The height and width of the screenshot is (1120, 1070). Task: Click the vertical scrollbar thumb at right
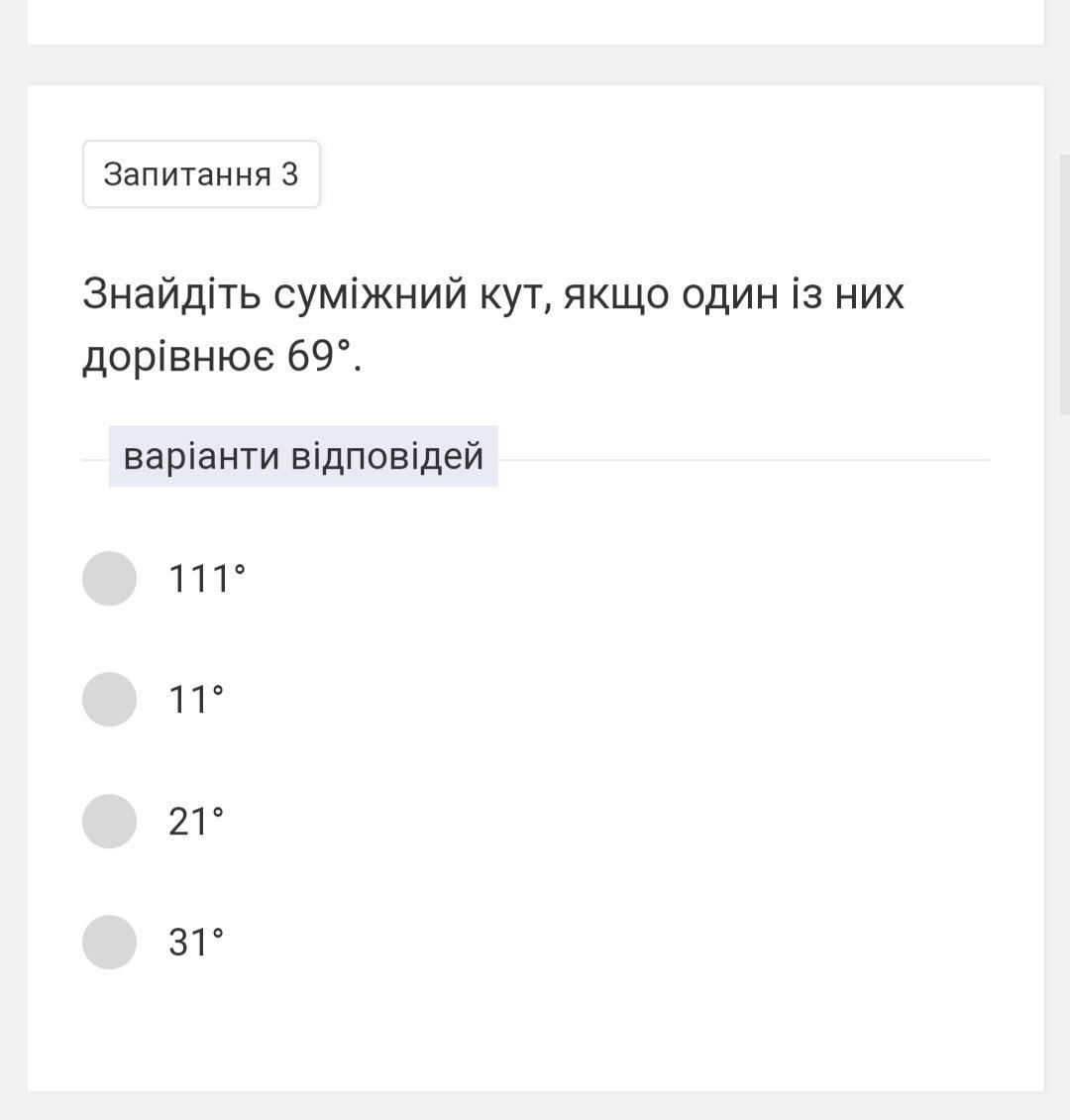click(1065, 283)
